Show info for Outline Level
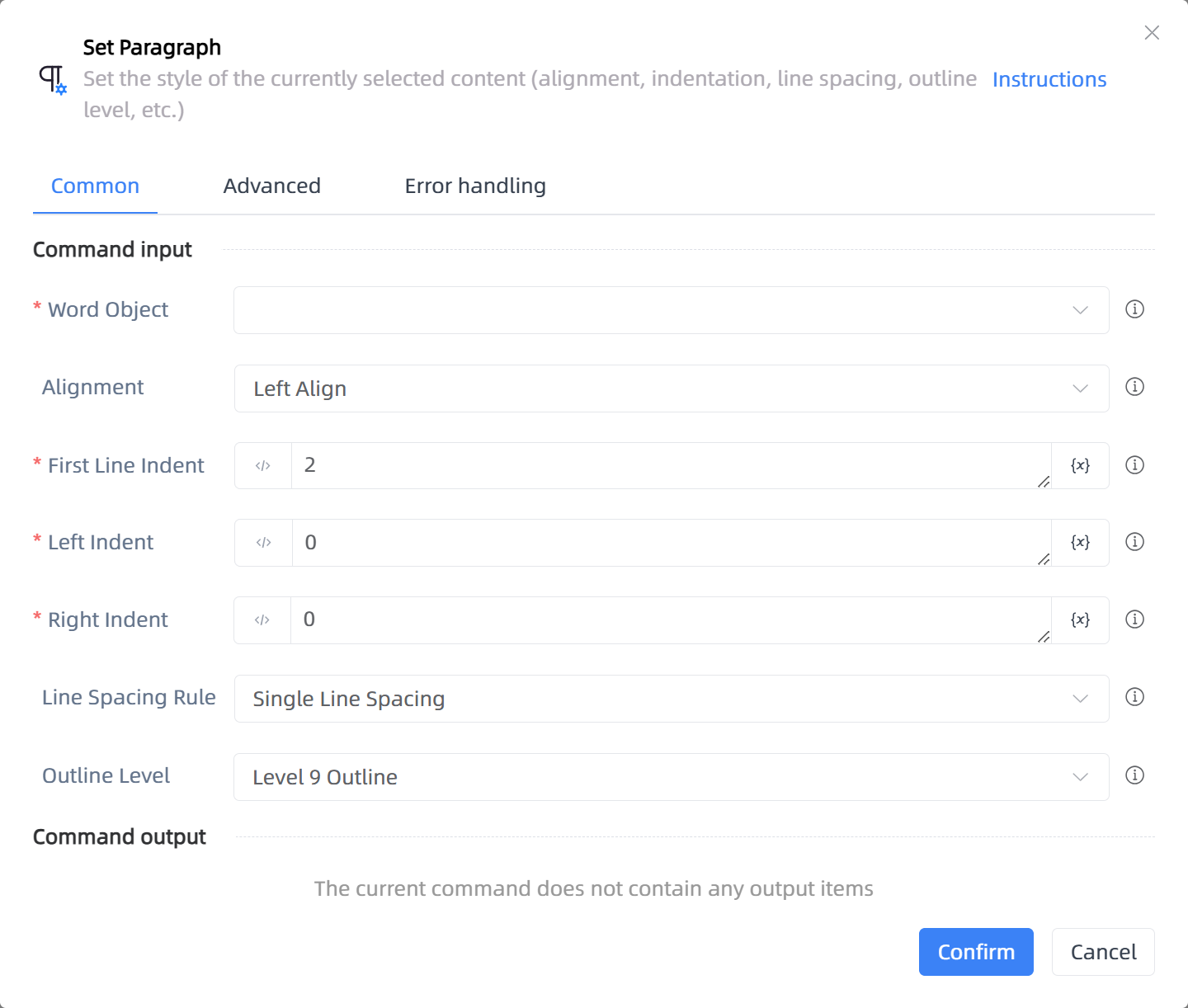Screen dimensions: 1188x1008 point(1135,775)
